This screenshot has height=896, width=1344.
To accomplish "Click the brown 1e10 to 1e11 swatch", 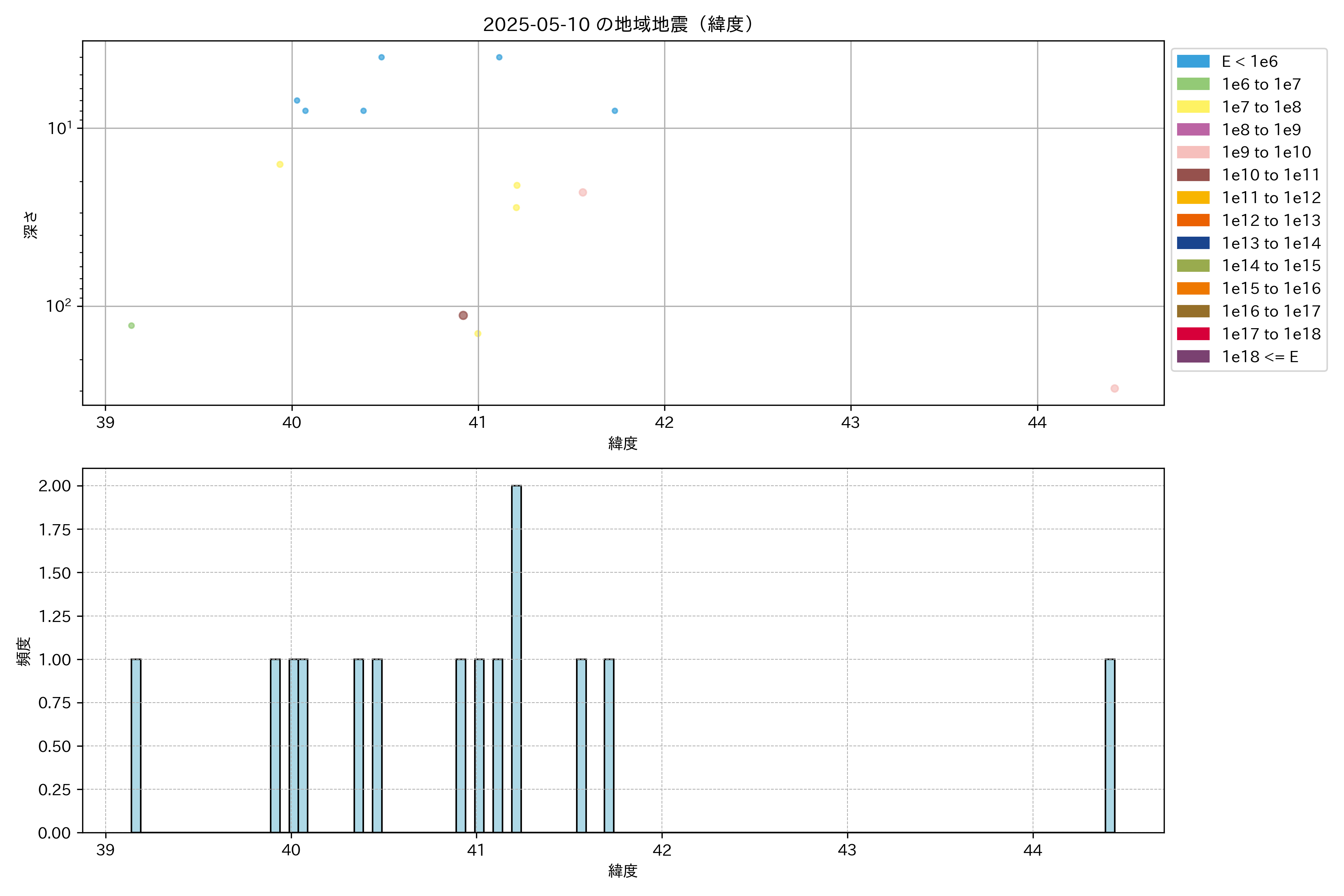I will click(1192, 175).
